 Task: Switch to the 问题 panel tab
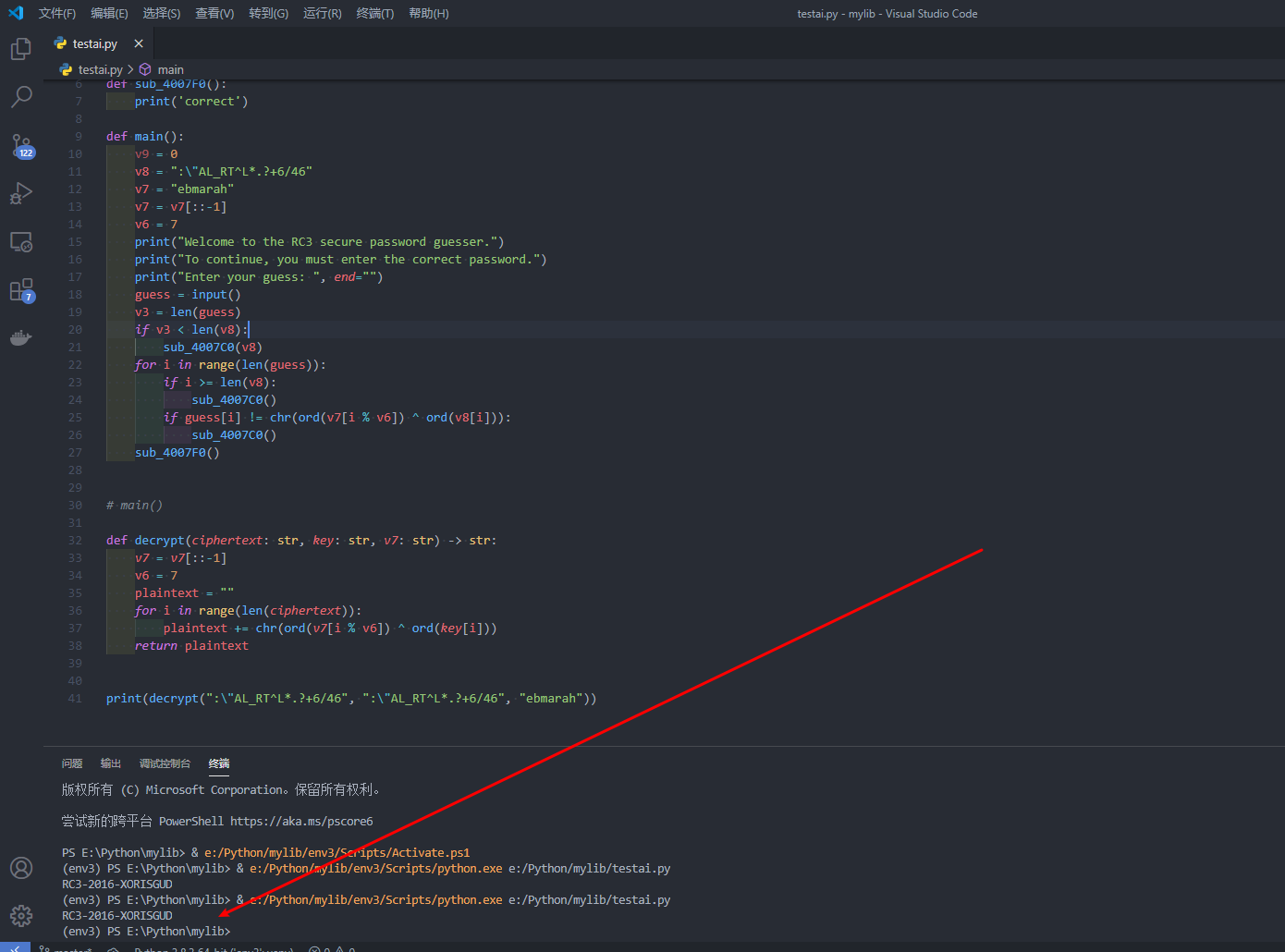tap(72, 763)
